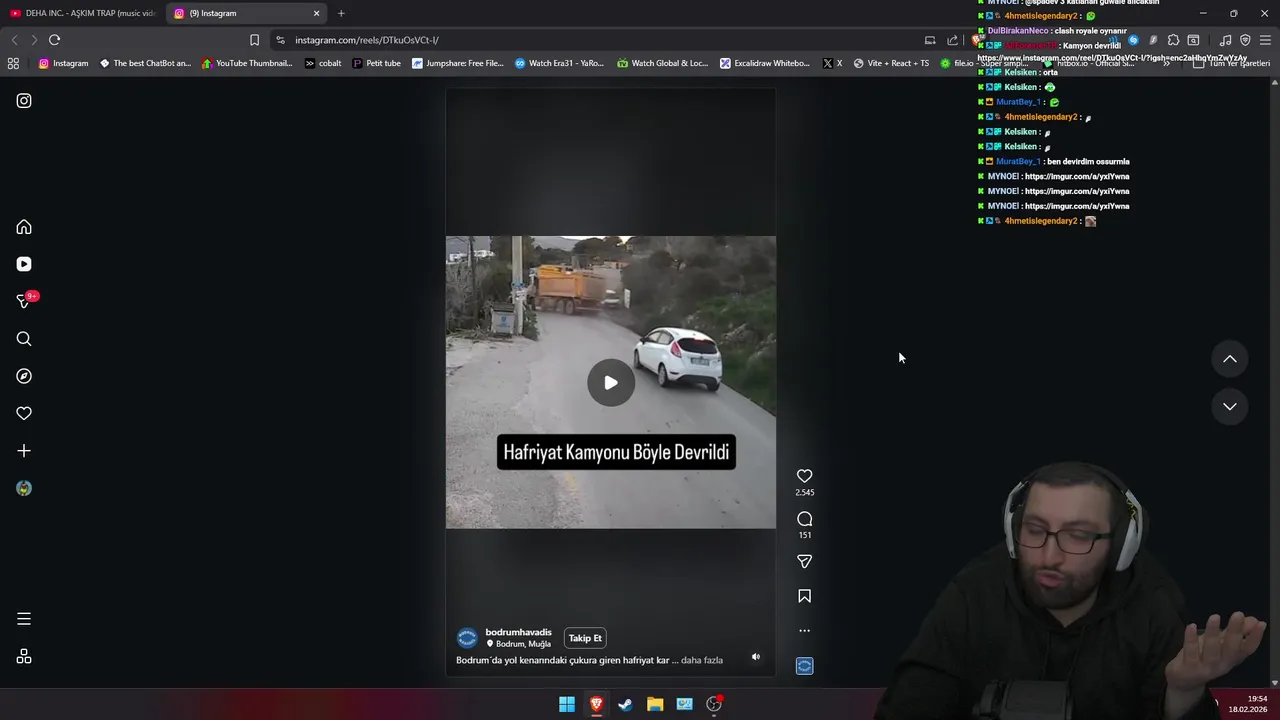Click the reel audio thumbnail icon
This screenshot has width=1280, height=720.
(804, 666)
